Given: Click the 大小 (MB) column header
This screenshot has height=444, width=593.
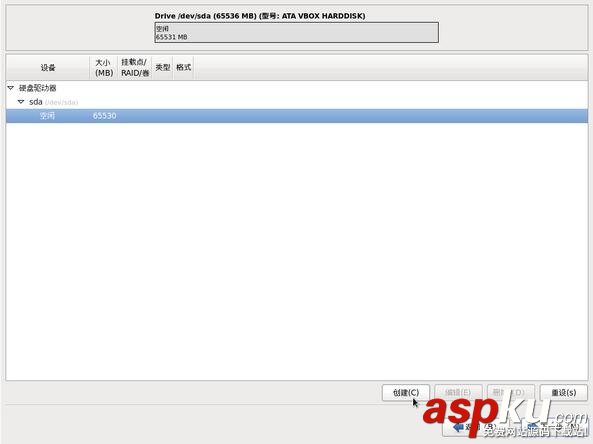Looking at the screenshot, I should point(104,68).
